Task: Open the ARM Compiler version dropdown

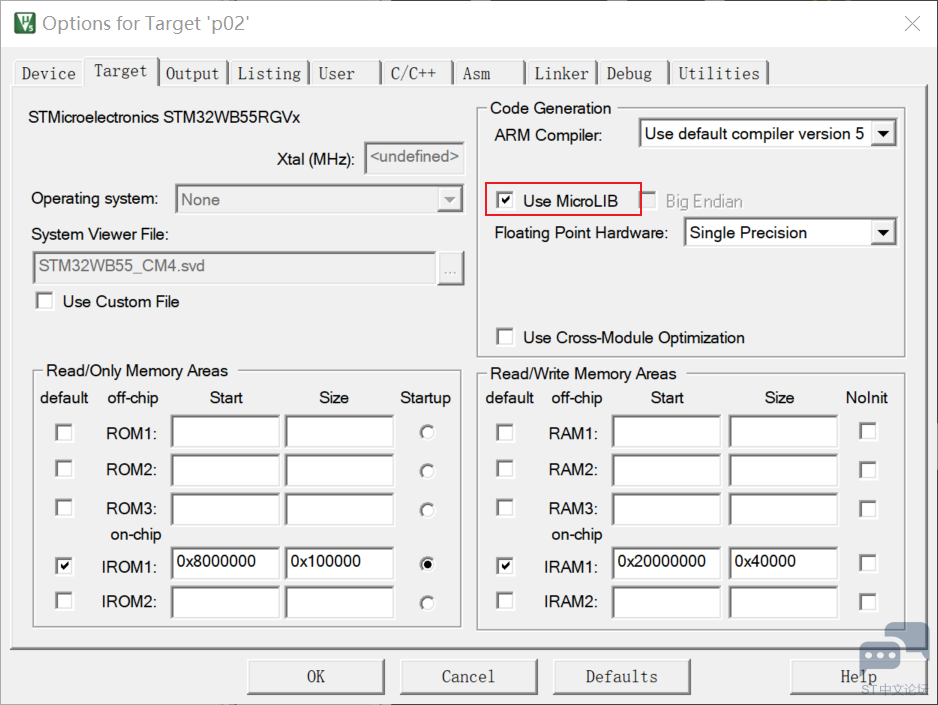Action: [x=768, y=133]
